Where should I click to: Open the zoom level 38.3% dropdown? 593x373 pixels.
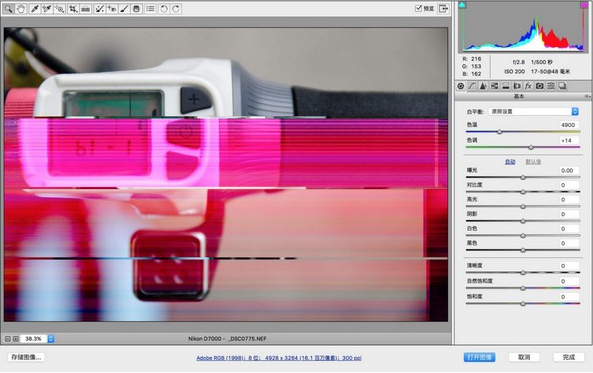pos(51,339)
